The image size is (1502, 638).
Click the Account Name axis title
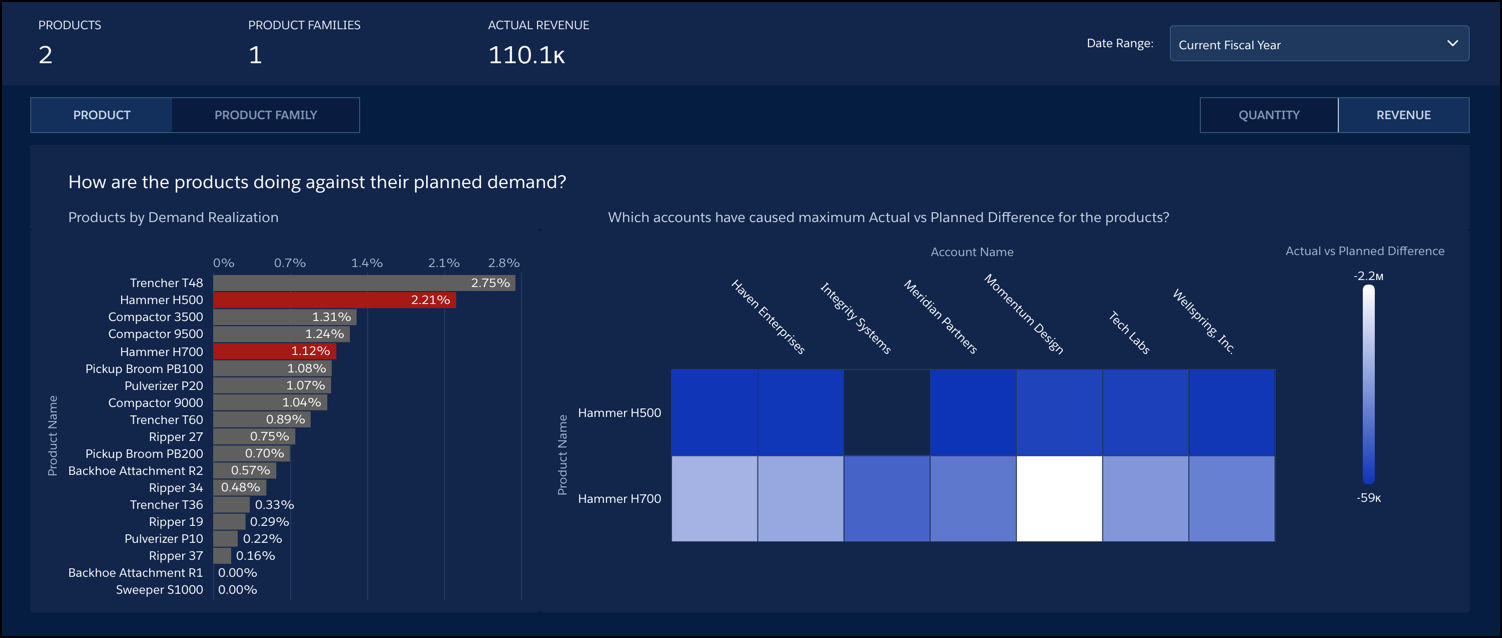click(972, 252)
